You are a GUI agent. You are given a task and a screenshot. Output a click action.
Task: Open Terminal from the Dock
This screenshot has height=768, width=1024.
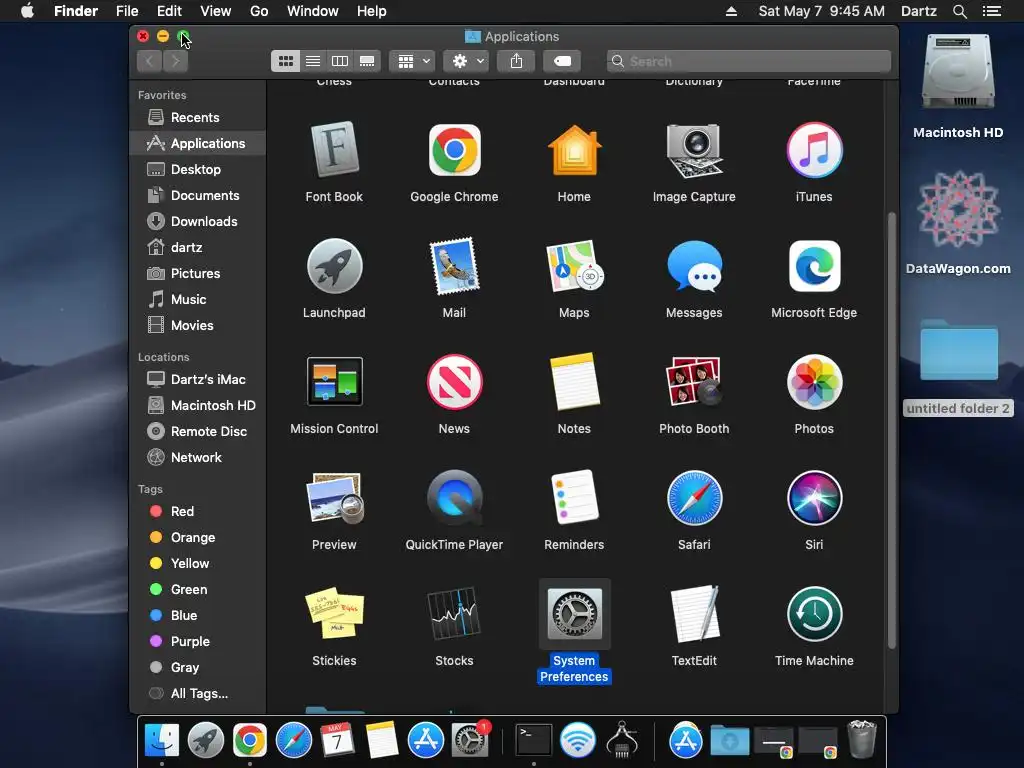pos(534,740)
